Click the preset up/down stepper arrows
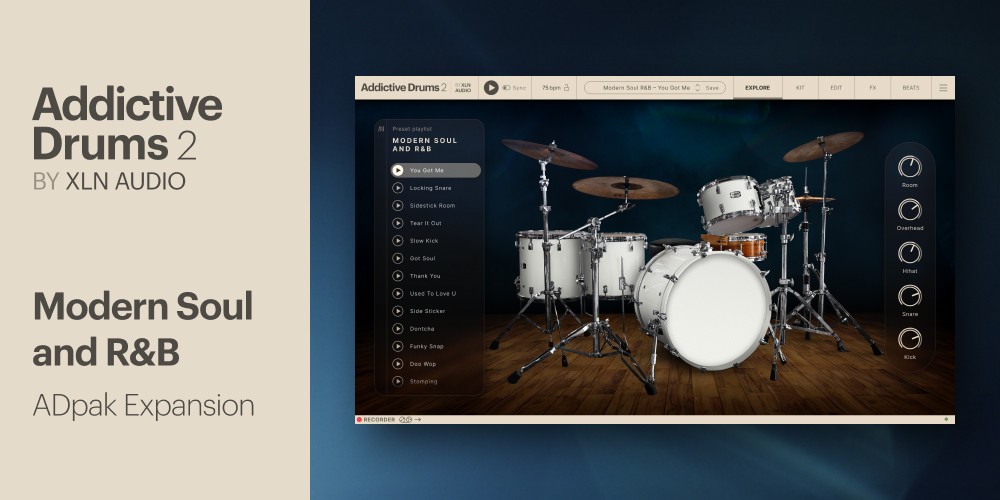 [x=697, y=88]
